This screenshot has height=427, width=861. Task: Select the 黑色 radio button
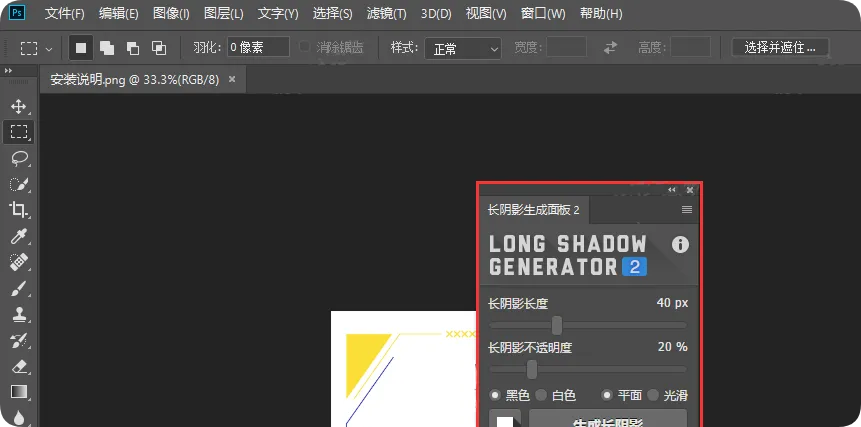(495, 395)
